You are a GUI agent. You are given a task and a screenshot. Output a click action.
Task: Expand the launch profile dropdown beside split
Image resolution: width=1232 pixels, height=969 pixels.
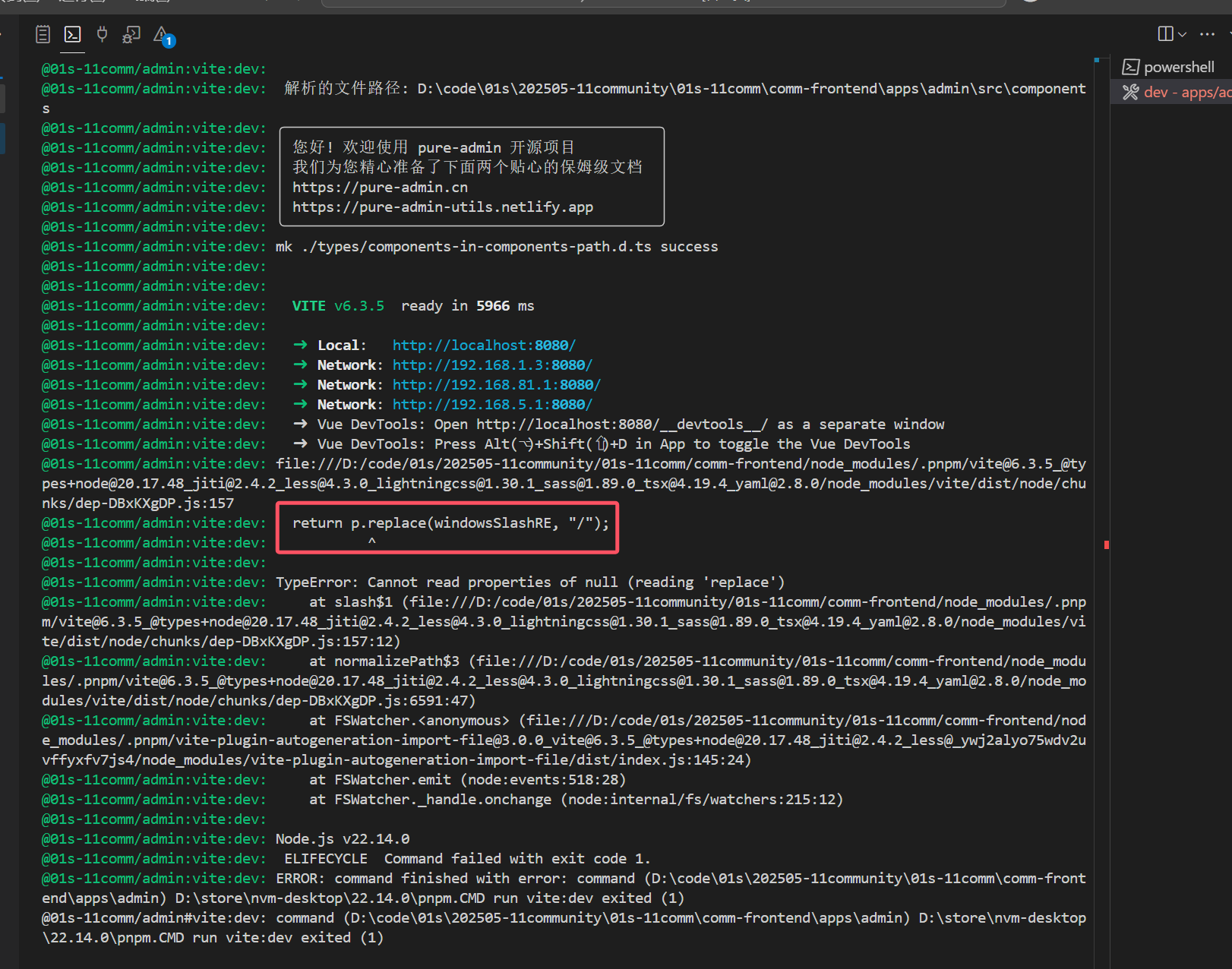click(1182, 34)
